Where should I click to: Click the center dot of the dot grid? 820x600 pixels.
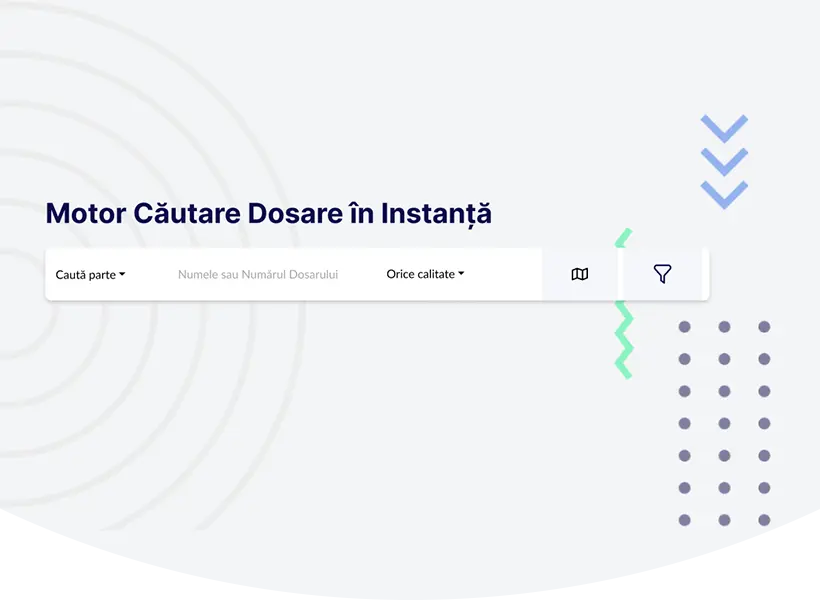(724, 423)
